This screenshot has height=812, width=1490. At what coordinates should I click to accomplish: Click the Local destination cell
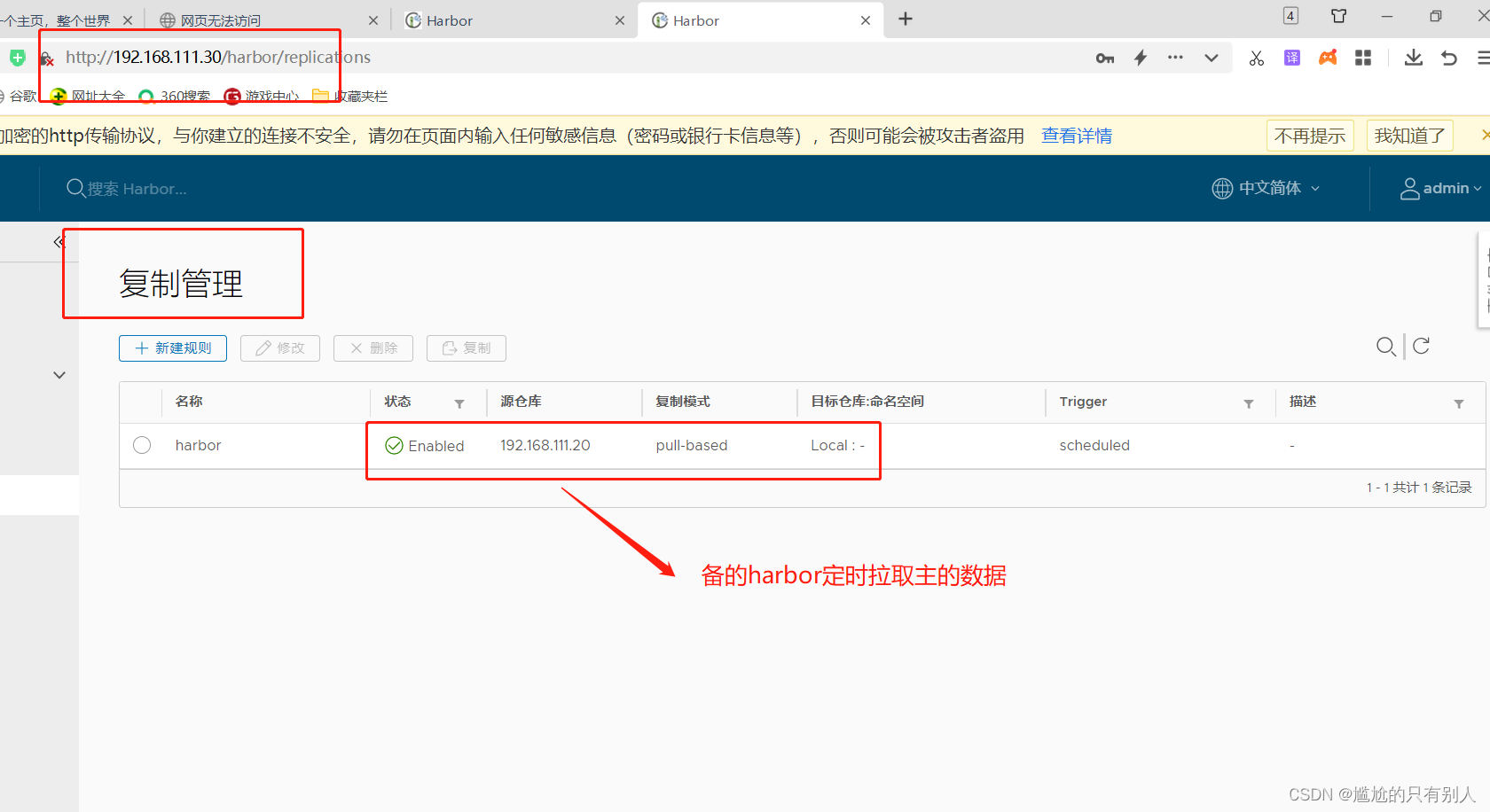tap(837, 445)
